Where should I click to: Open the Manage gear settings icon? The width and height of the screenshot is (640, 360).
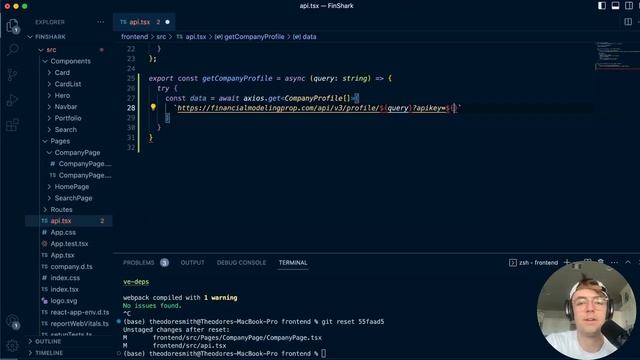(13, 346)
